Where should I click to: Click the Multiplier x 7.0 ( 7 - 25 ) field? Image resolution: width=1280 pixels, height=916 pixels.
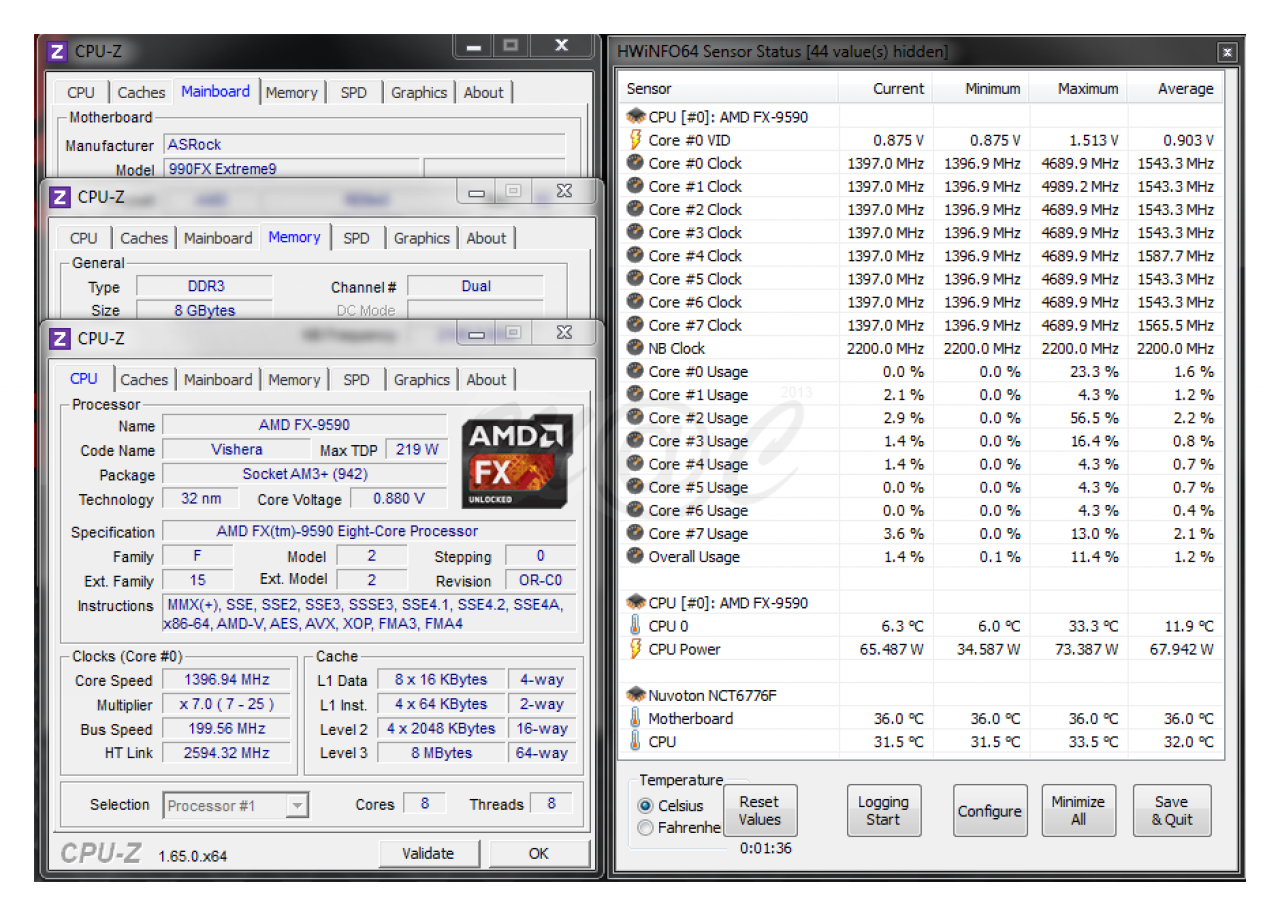click(227, 705)
